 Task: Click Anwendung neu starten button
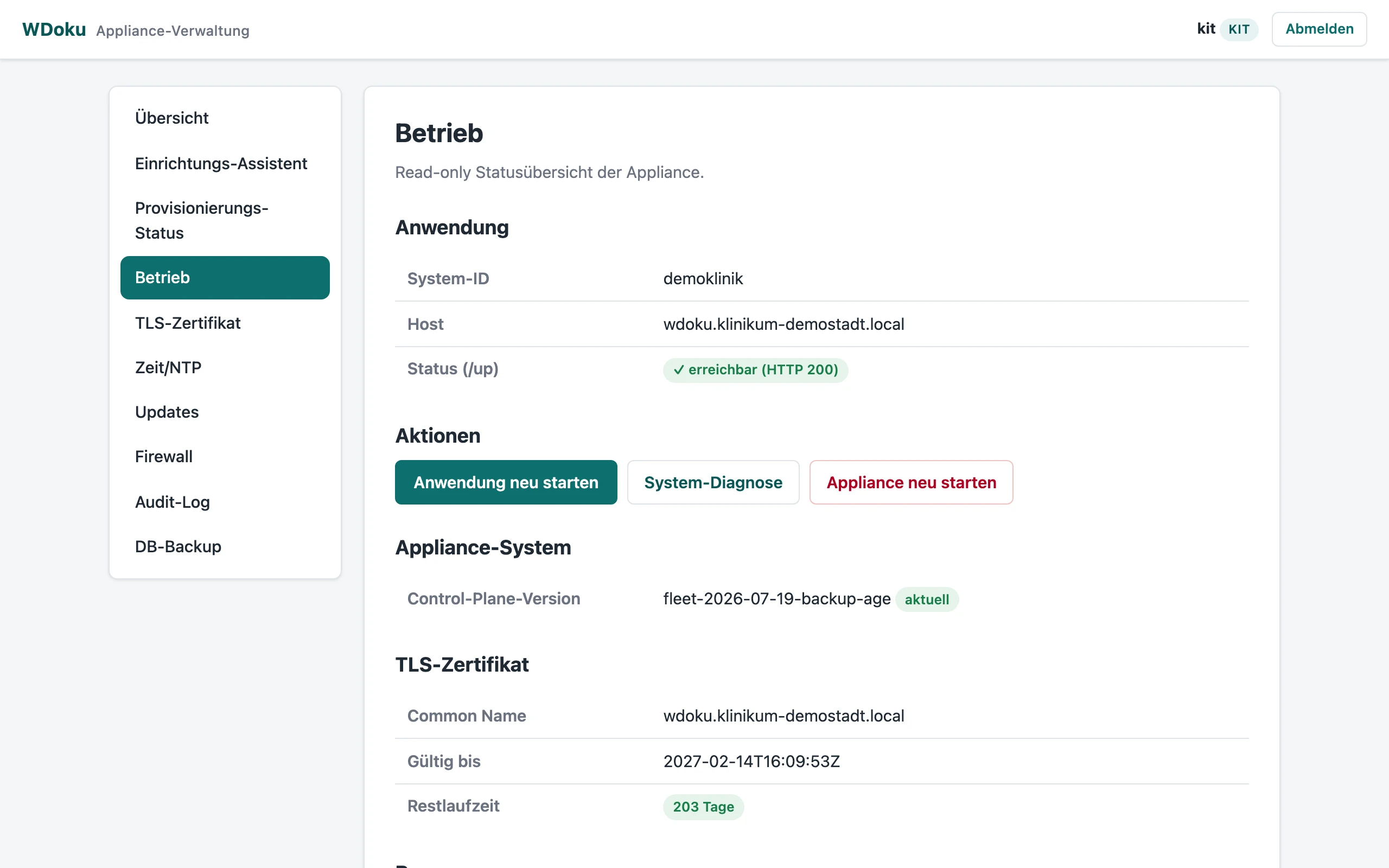point(506,482)
